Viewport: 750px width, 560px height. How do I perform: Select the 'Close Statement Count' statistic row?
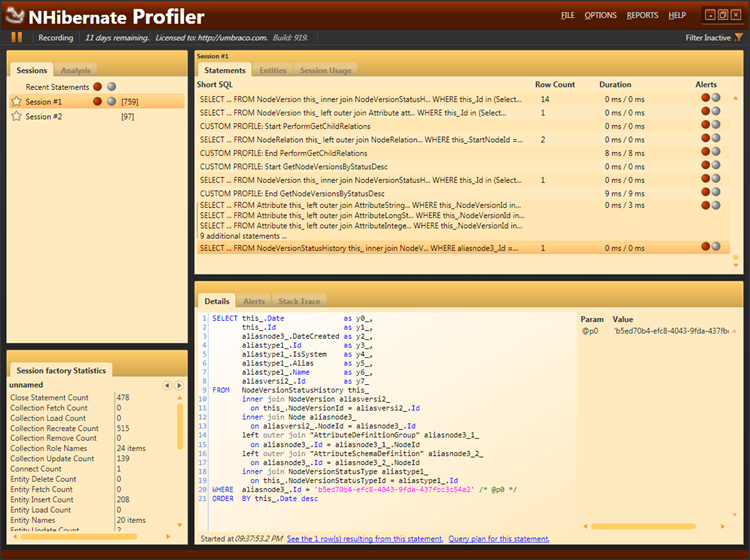[93, 397]
